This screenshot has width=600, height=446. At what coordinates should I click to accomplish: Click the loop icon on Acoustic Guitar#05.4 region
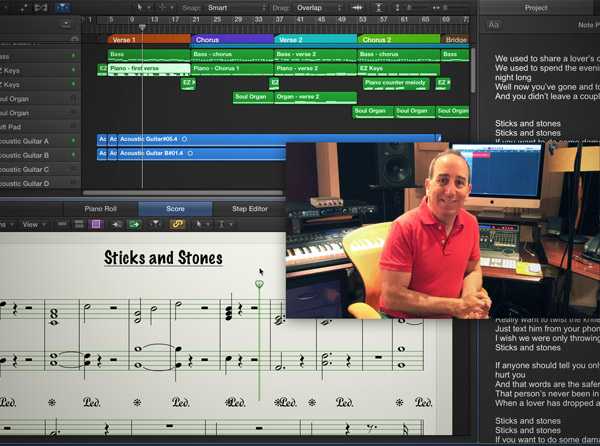click(x=184, y=139)
